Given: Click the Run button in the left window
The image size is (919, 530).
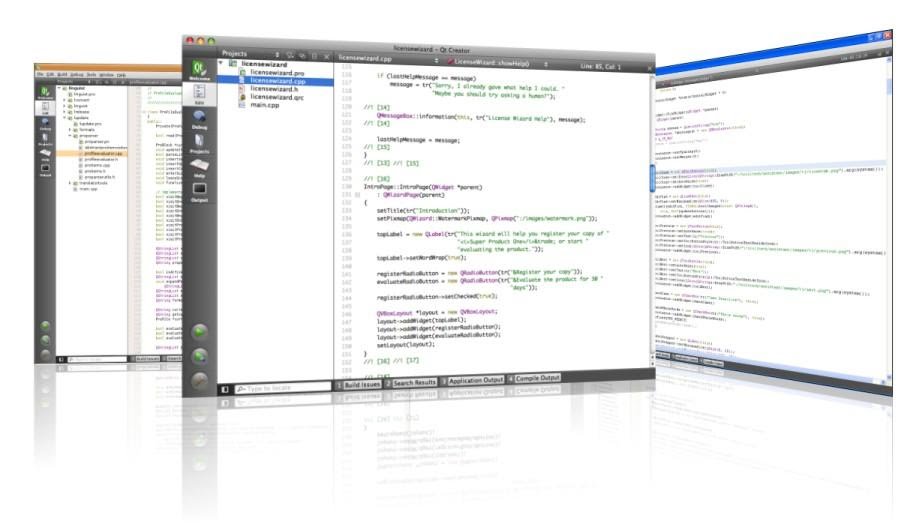Looking at the screenshot, I should pos(46,325).
